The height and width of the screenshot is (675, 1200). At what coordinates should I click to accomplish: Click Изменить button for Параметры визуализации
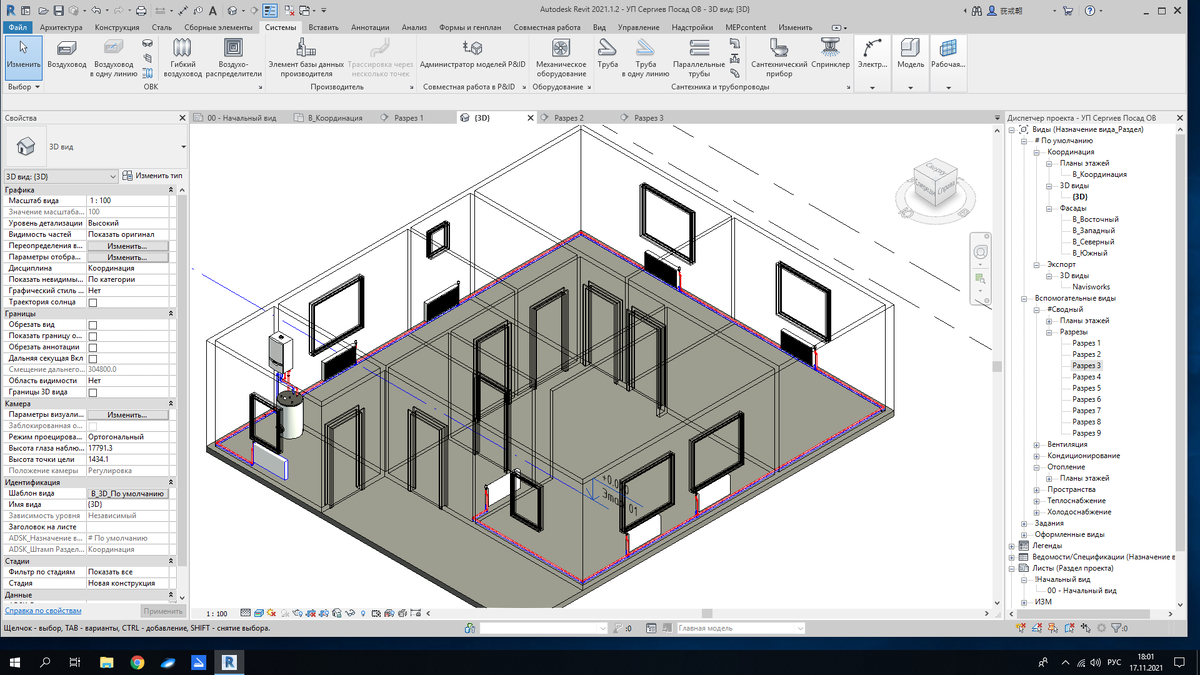(127, 415)
